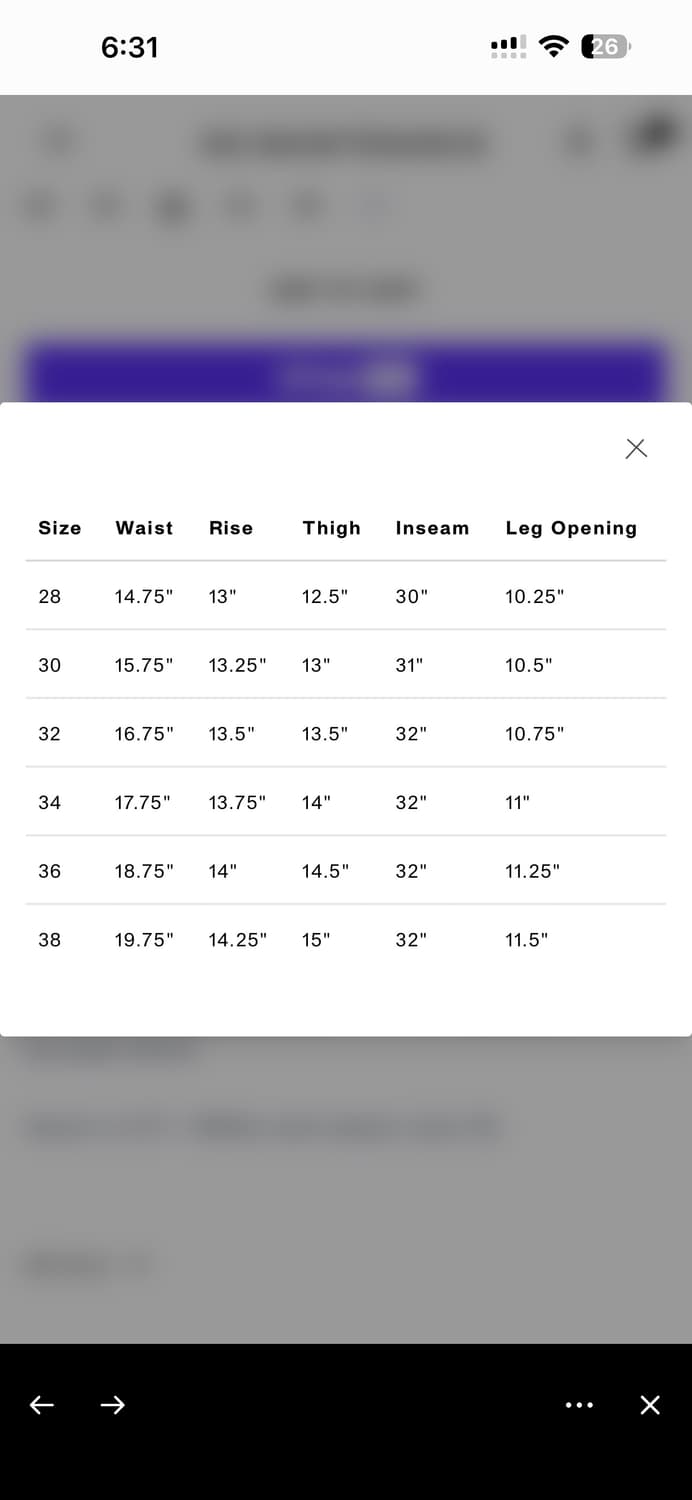Click the size 32 row label
This screenshot has height=1500, width=692.
50,734
